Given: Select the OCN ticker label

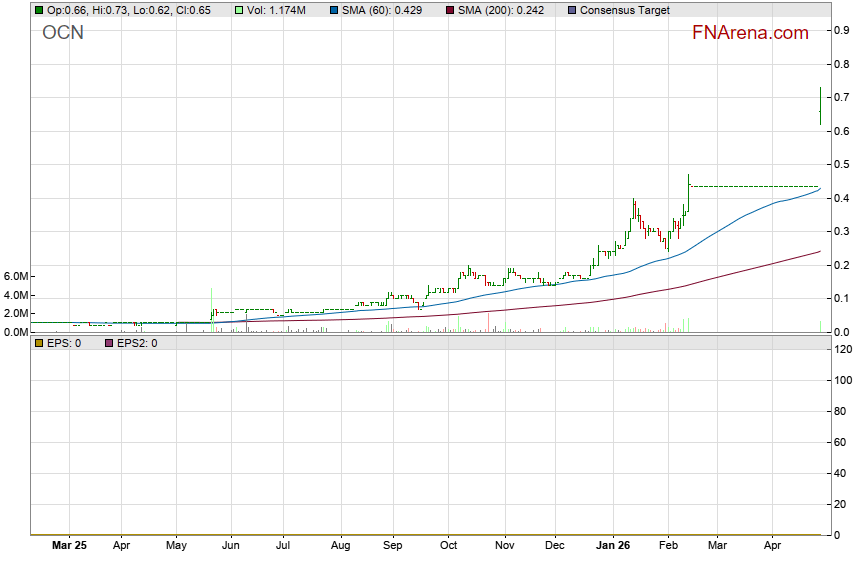Looking at the screenshot, I should (63, 33).
